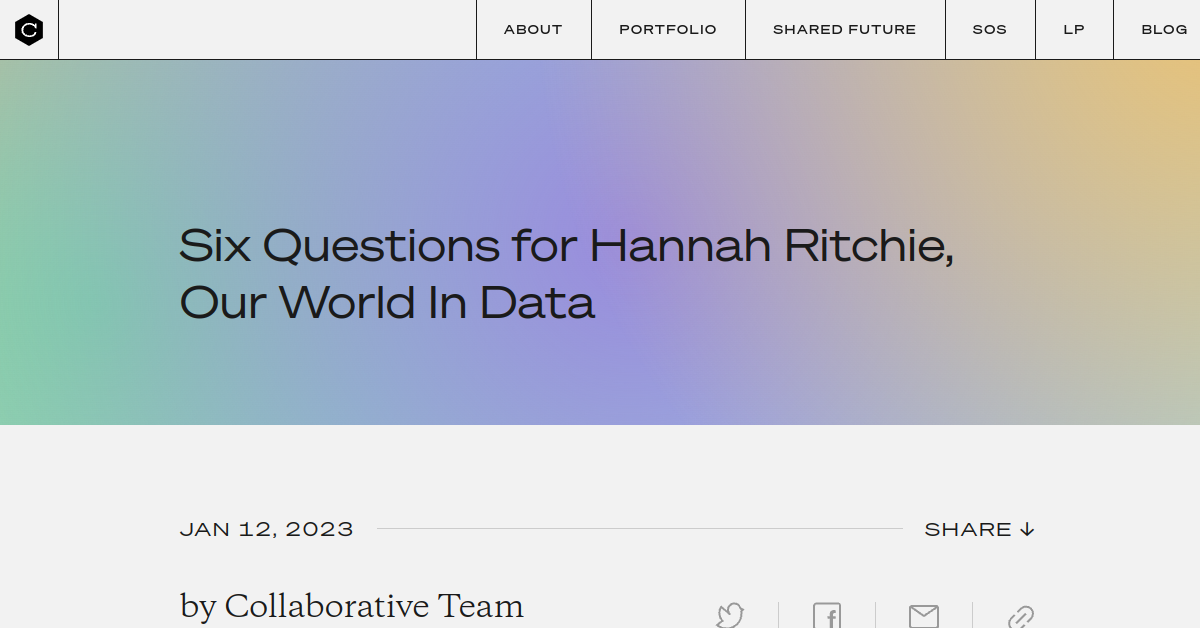Share the article on Facebook

[x=827, y=615]
